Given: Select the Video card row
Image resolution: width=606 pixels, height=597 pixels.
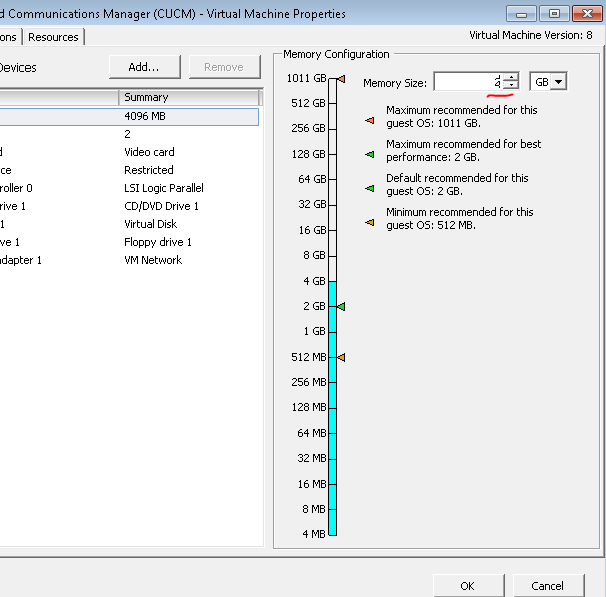Looking at the screenshot, I should (129, 152).
